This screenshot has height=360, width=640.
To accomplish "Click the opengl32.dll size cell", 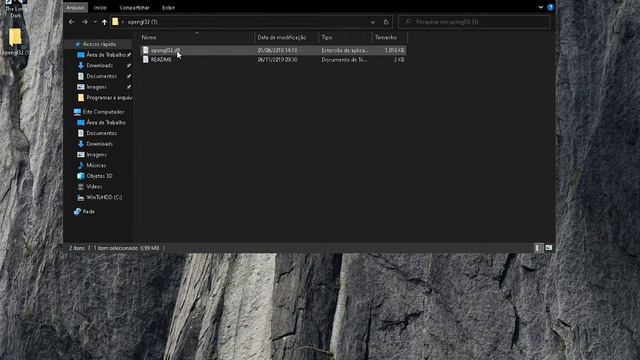I will (x=394, y=50).
